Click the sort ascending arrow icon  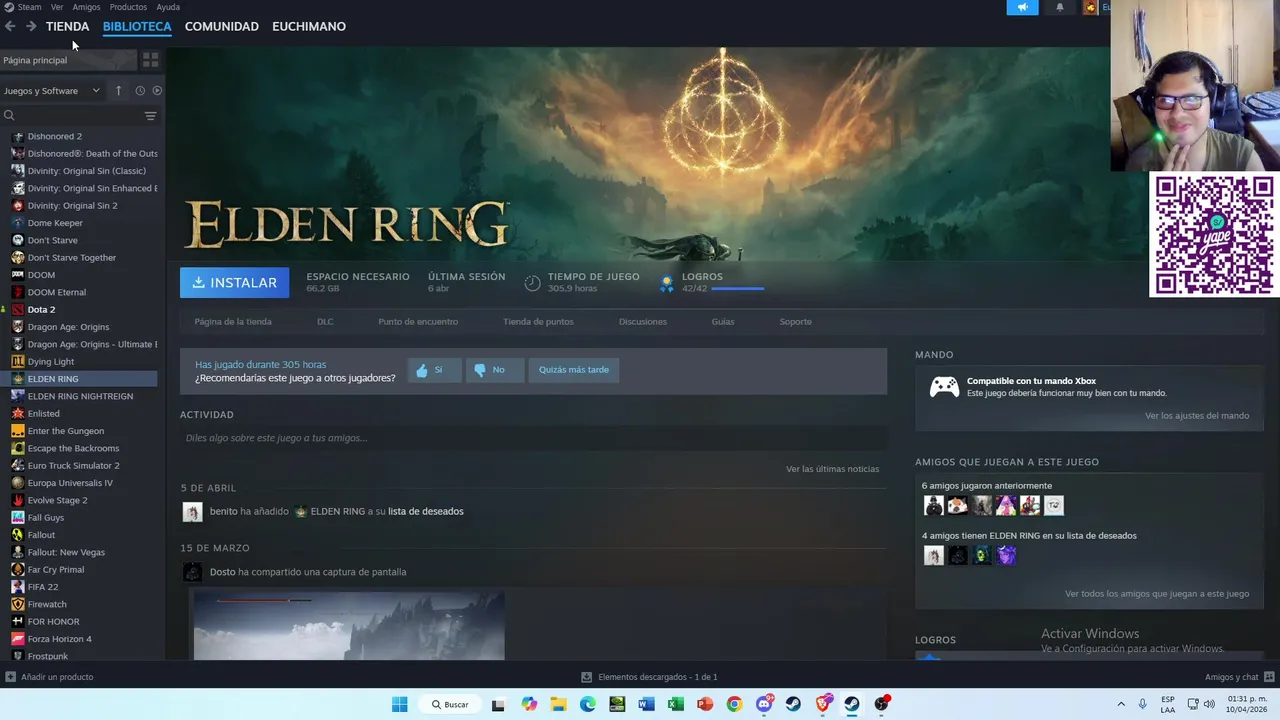point(118,91)
